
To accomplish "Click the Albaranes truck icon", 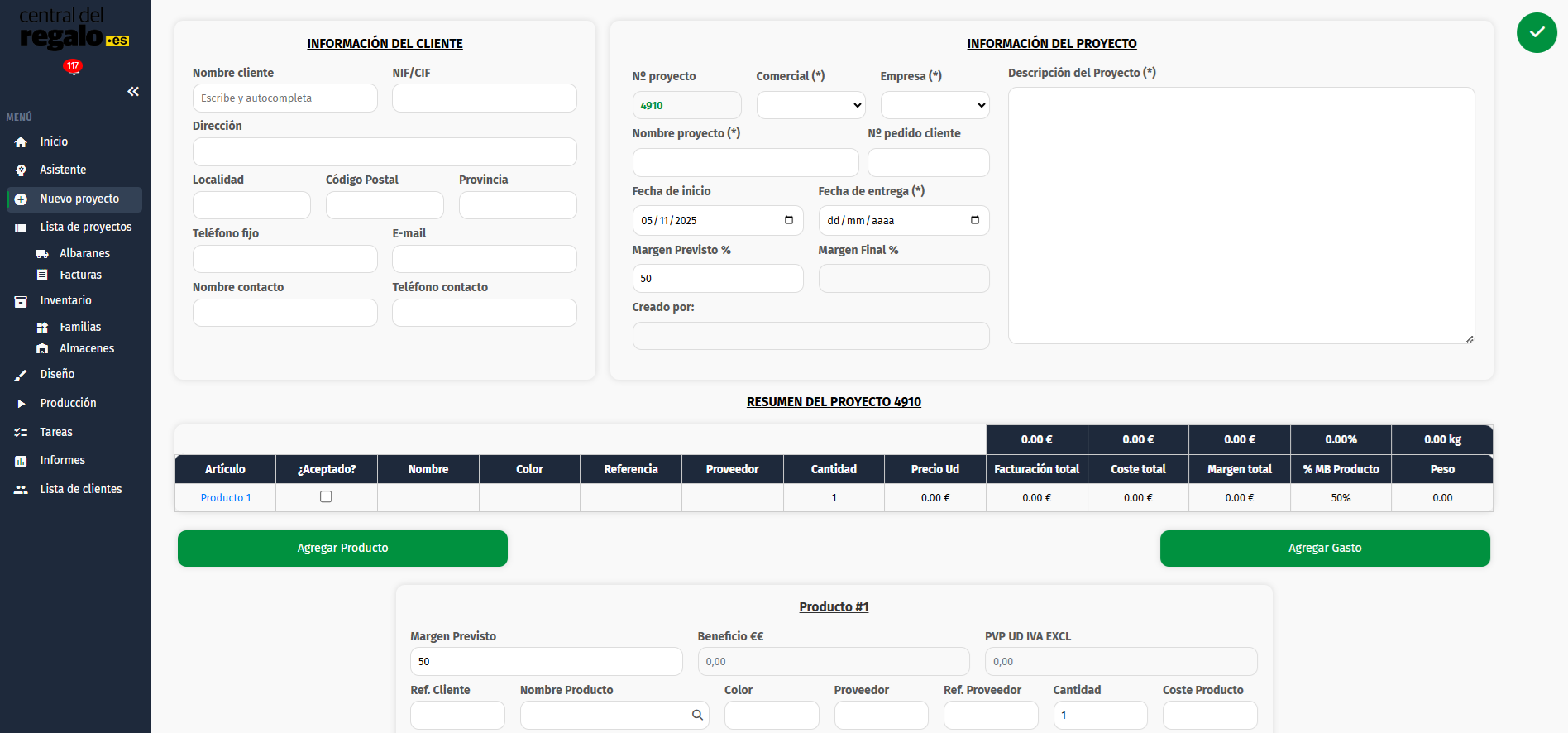I will (42, 254).
